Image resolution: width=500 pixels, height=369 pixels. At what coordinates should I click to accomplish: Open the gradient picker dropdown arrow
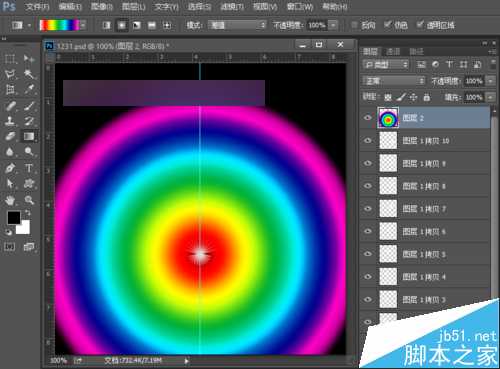(x=83, y=25)
